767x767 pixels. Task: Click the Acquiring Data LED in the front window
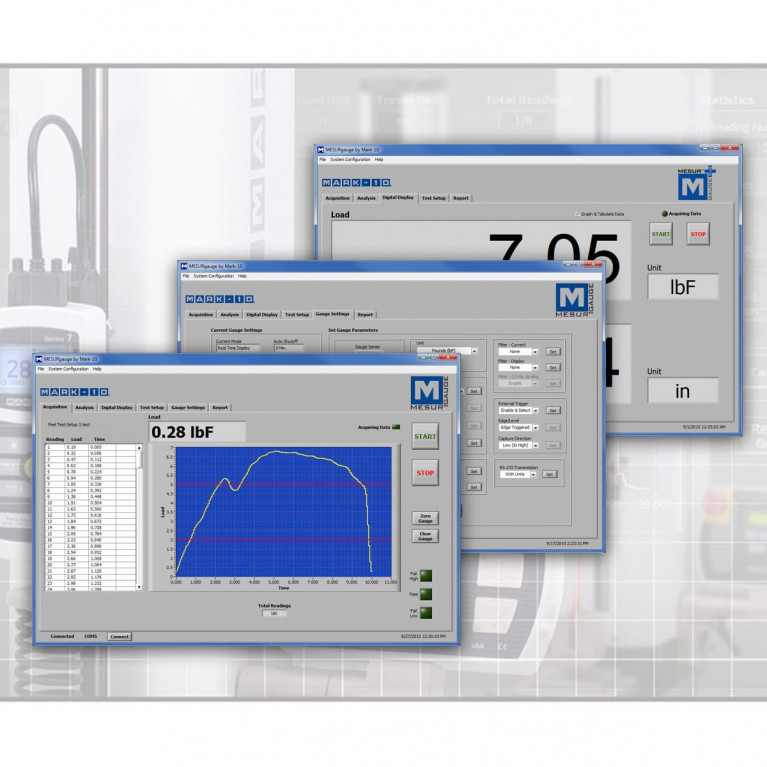pos(396,427)
